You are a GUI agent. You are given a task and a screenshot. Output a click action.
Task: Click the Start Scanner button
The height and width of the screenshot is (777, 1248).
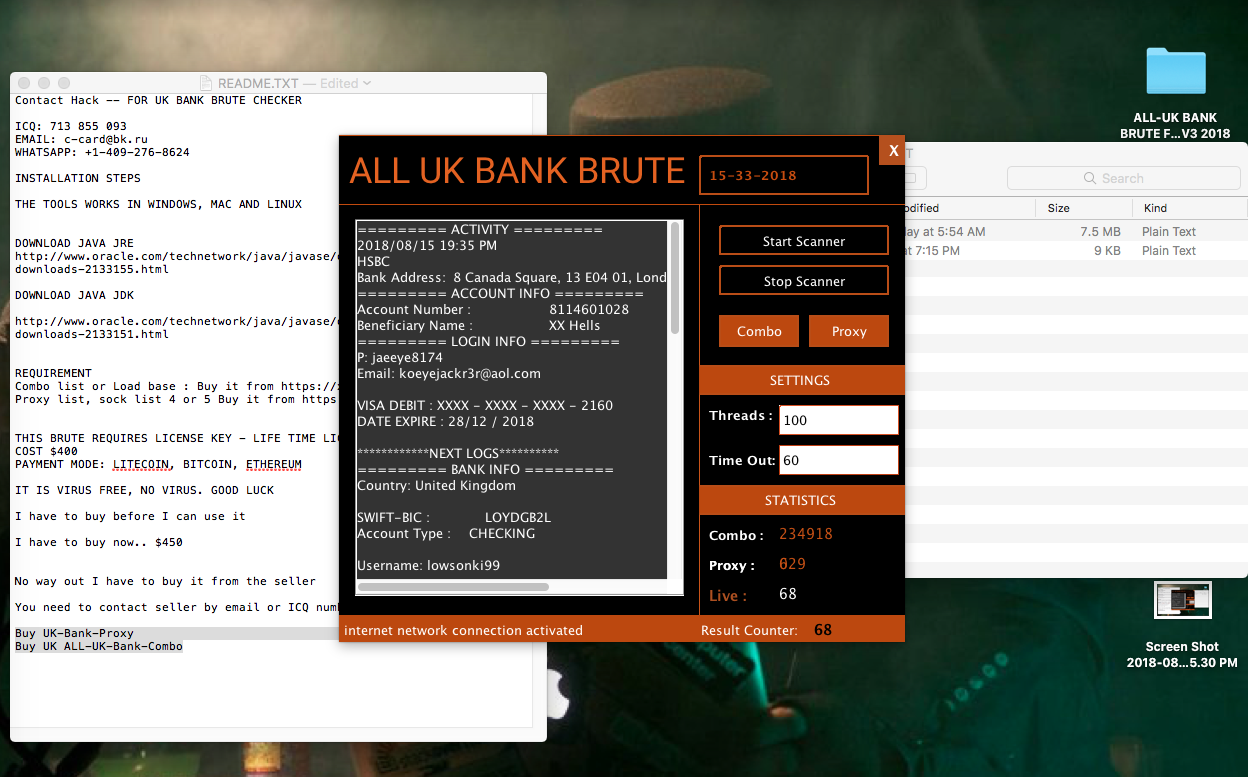(804, 241)
